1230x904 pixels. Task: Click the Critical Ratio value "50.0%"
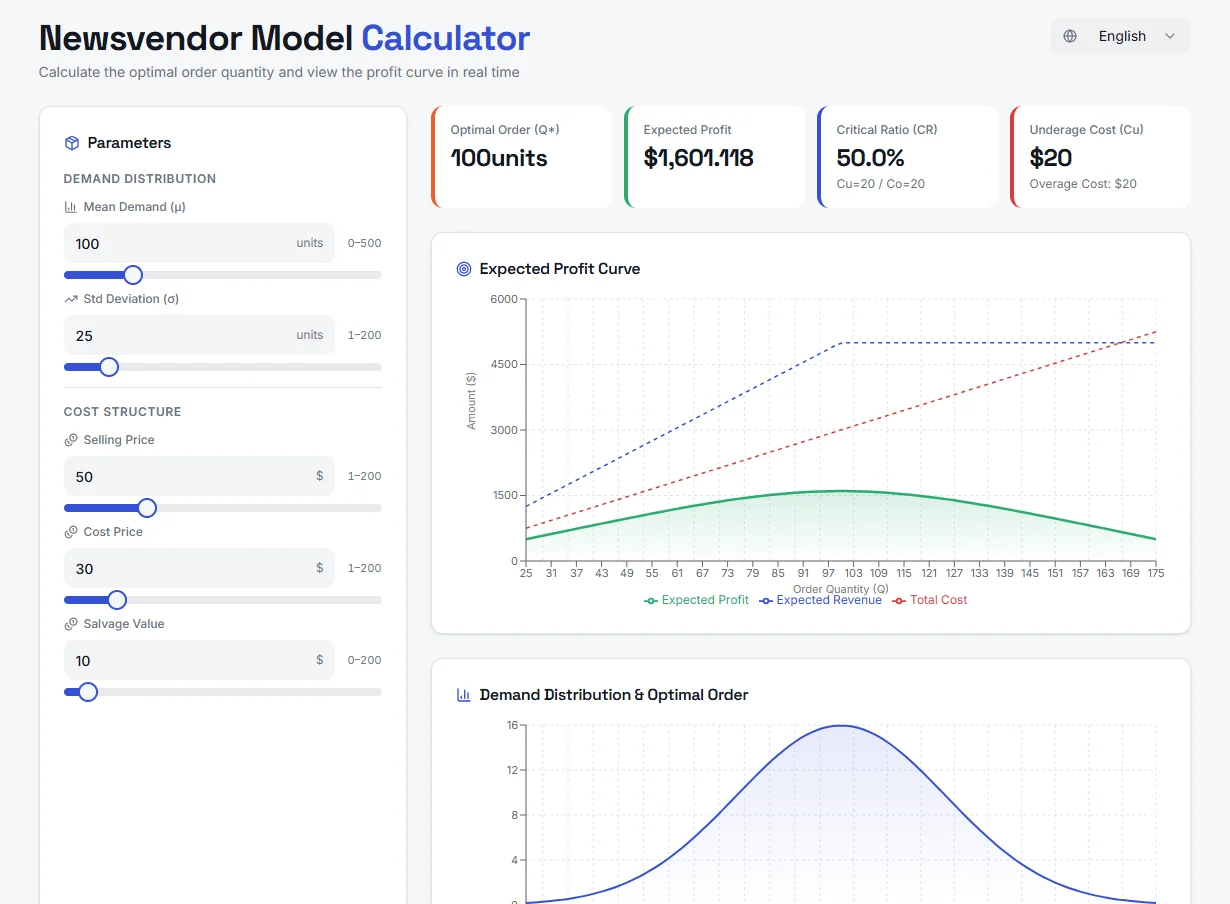click(x=870, y=158)
